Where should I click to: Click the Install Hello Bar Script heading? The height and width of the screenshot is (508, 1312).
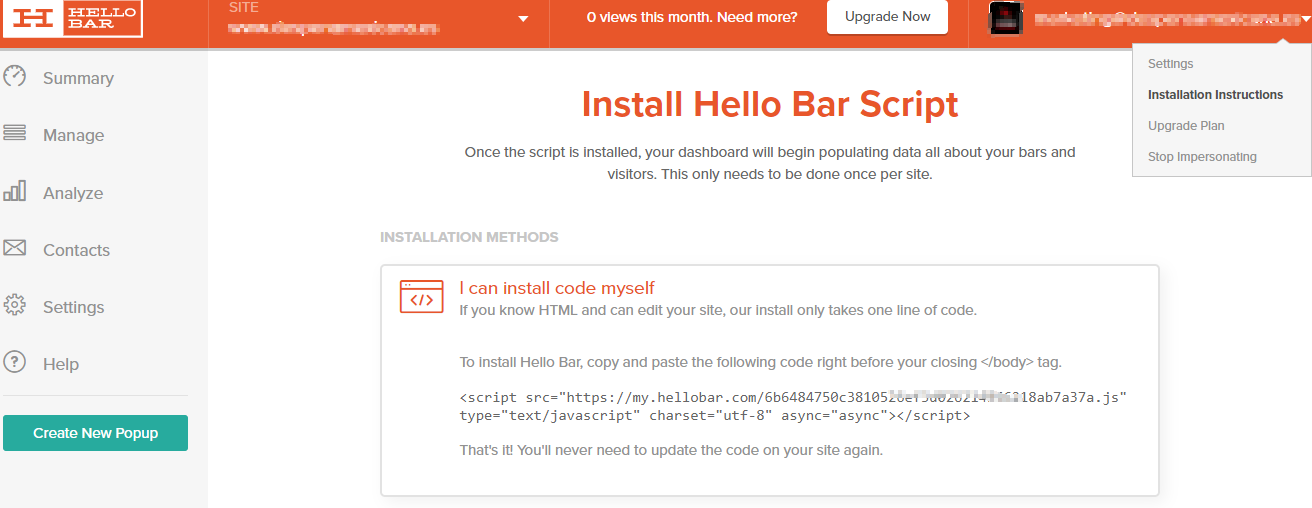(770, 104)
